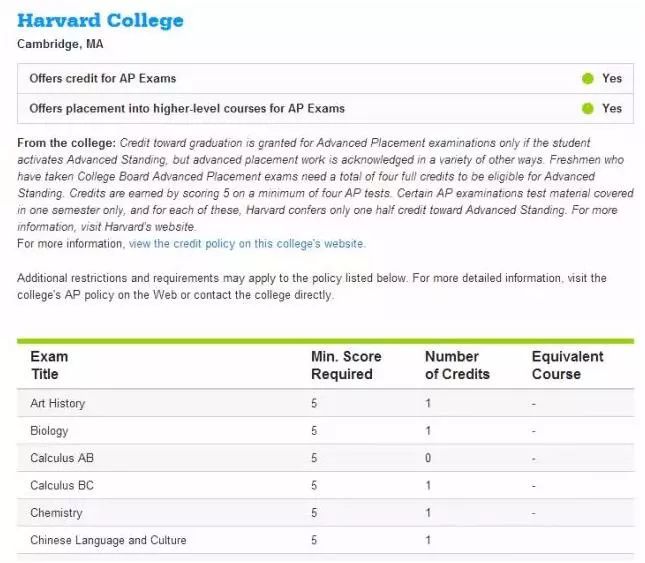Click the green dot beside AP credit Yes

(588, 78)
